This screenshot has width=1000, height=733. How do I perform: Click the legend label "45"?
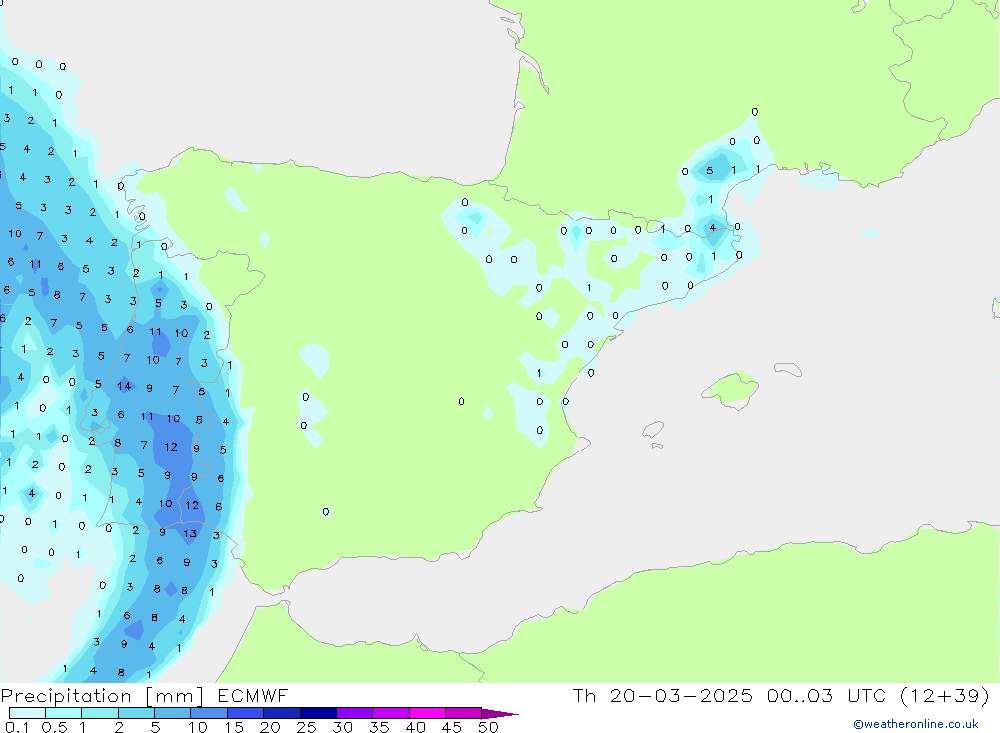pyautogui.click(x=452, y=727)
